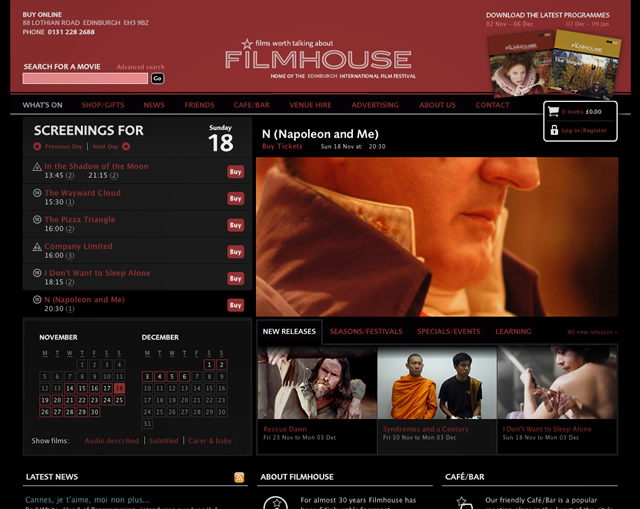The height and width of the screenshot is (509, 640).
Task: Click the Go search button
Action: (x=158, y=78)
